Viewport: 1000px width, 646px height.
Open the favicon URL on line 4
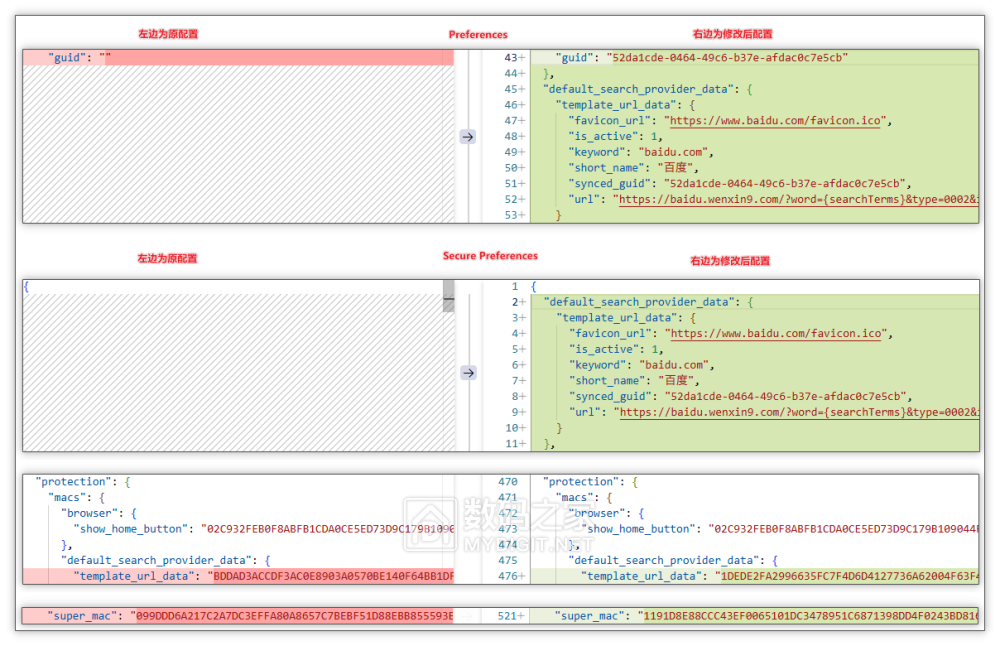pyautogui.click(x=775, y=334)
